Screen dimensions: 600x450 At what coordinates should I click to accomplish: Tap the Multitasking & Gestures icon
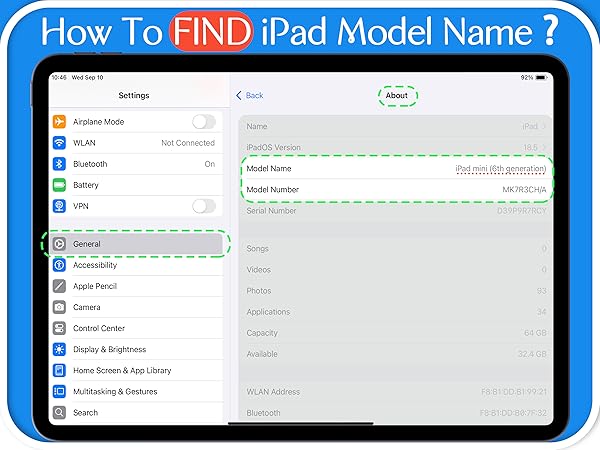pyautogui.click(x=59, y=391)
